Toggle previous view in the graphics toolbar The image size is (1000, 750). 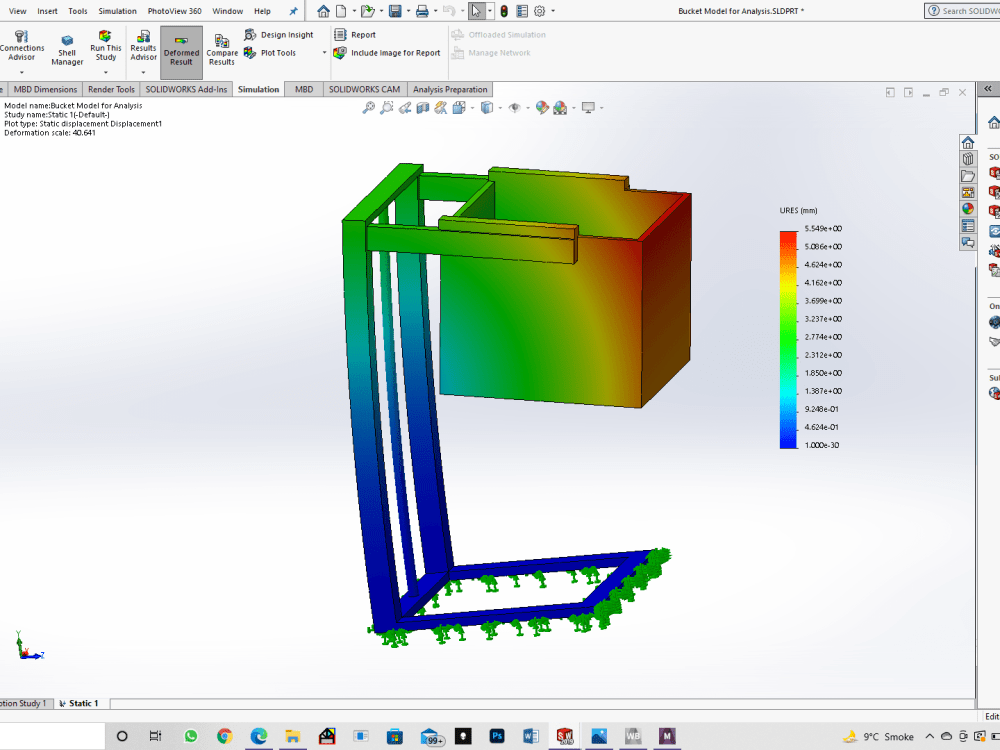click(405, 107)
